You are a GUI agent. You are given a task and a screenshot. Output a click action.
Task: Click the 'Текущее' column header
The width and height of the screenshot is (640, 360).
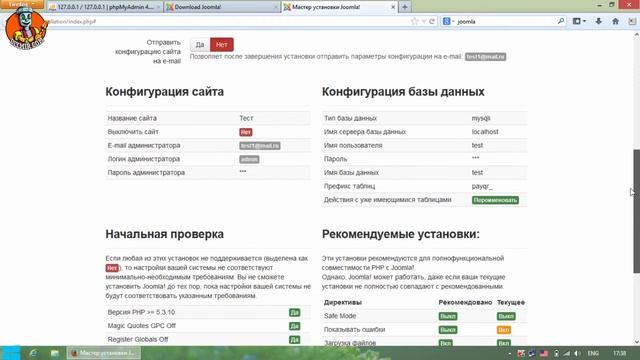click(511, 302)
